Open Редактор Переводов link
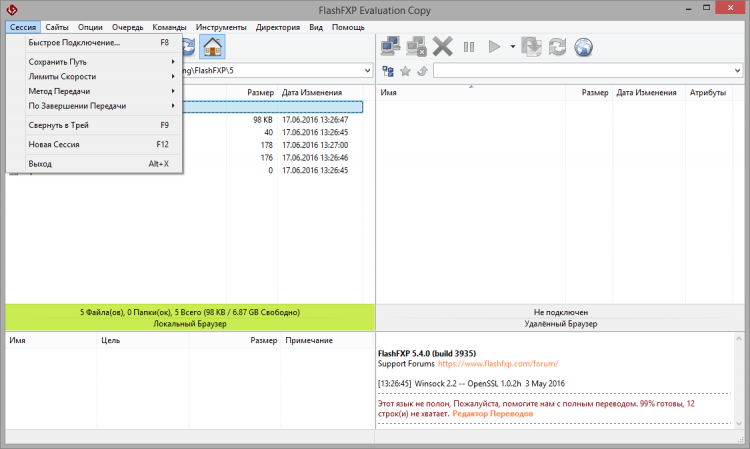Screen dimensions: 750x449 click(x=493, y=414)
